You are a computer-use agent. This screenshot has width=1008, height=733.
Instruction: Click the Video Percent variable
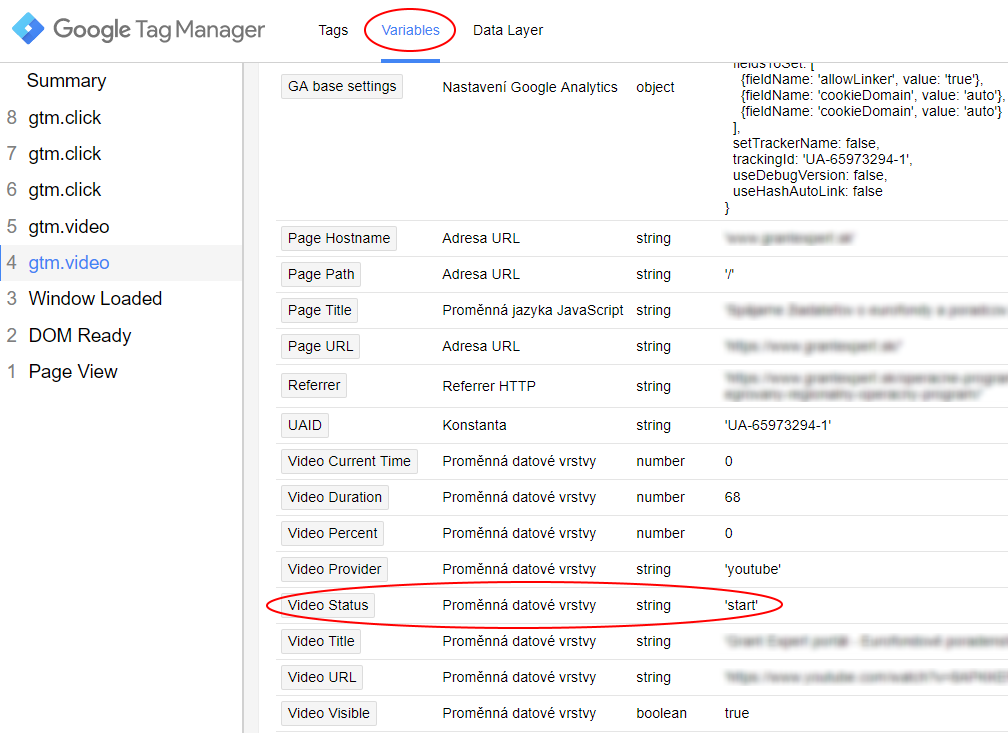click(x=332, y=533)
